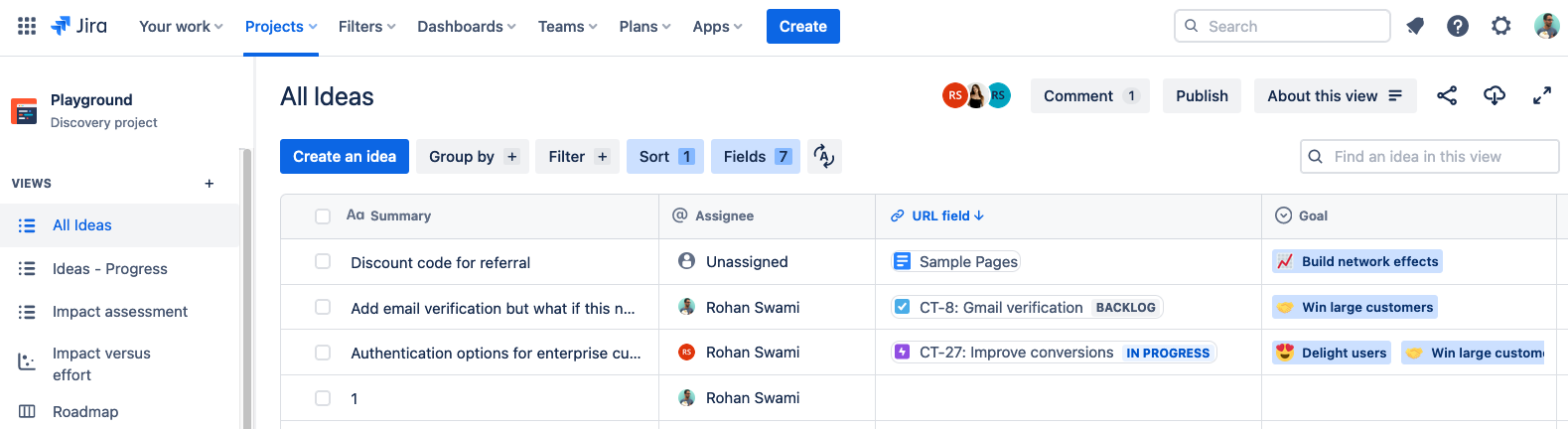Open the Impact assessment view

(x=119, y=312)
